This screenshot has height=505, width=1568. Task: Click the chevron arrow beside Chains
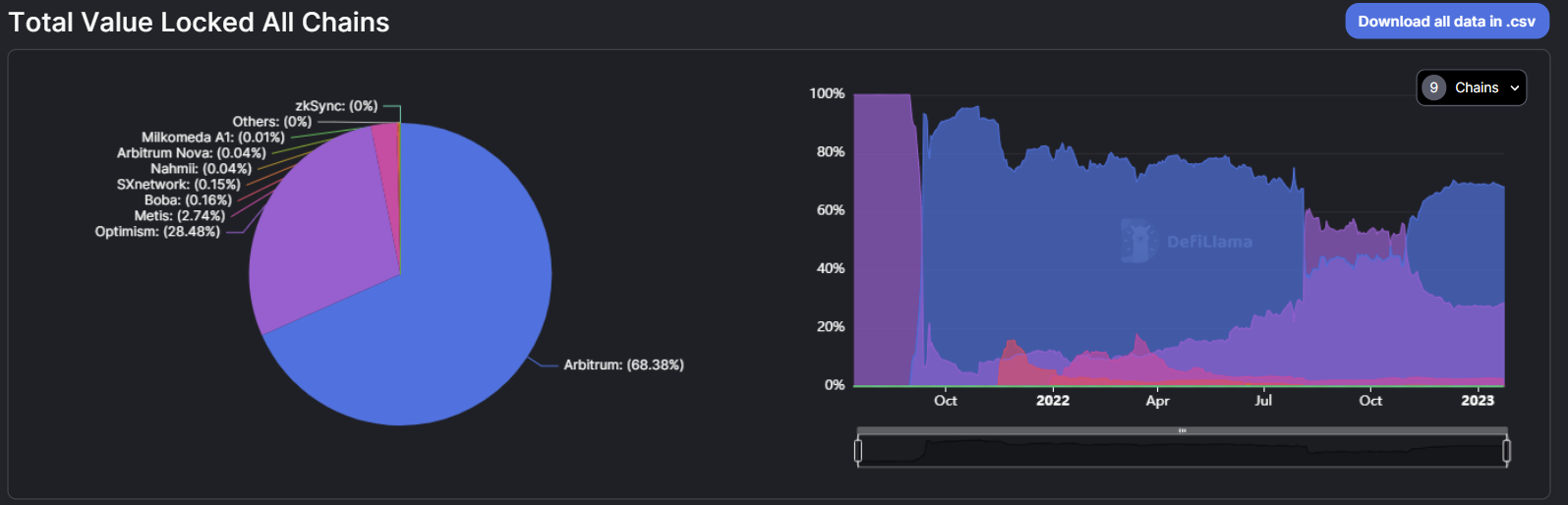point(1515,88)
